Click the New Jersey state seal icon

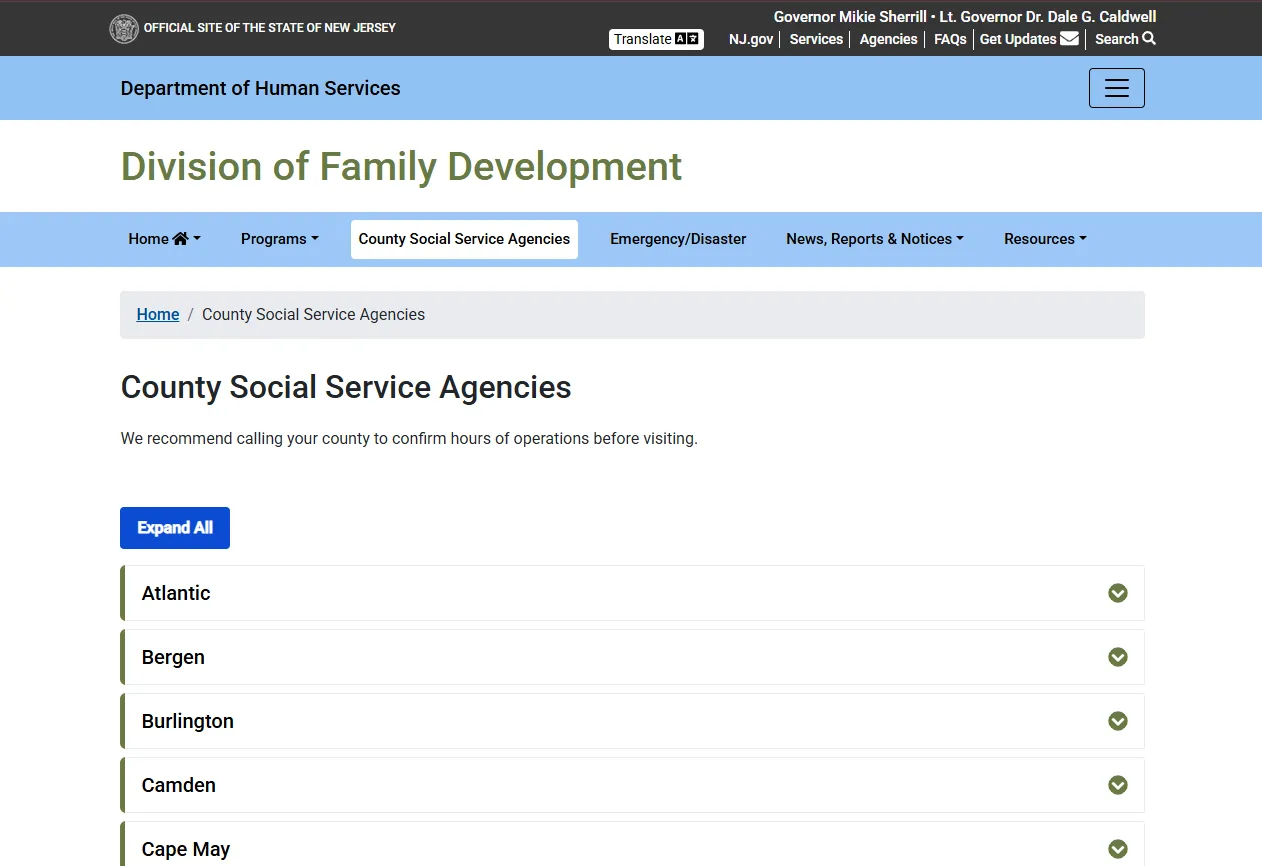click(x=123, y=29)
